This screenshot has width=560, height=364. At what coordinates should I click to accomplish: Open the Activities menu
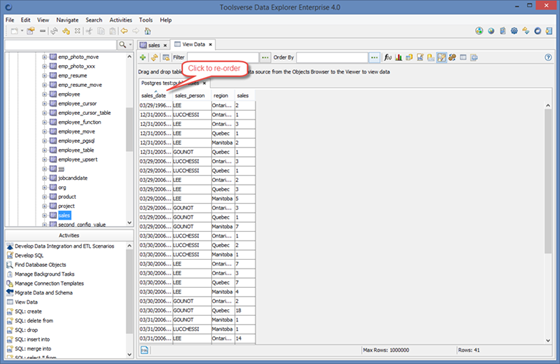pos(121,20)
